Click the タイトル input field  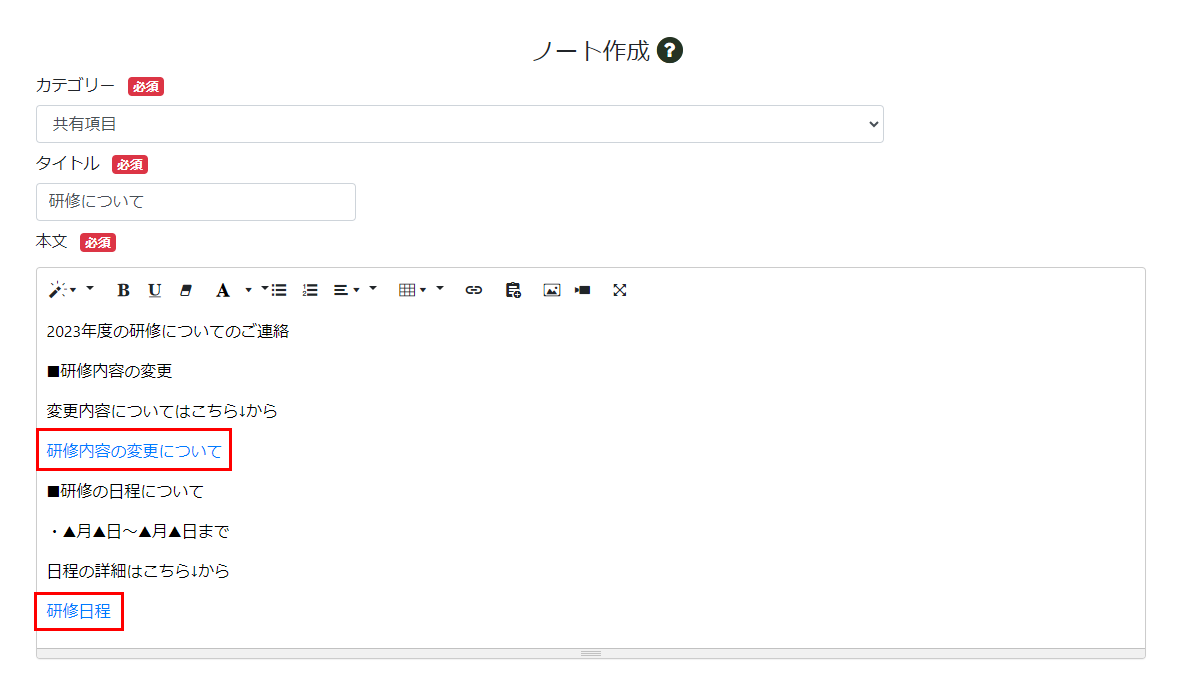tap(196, 202)
